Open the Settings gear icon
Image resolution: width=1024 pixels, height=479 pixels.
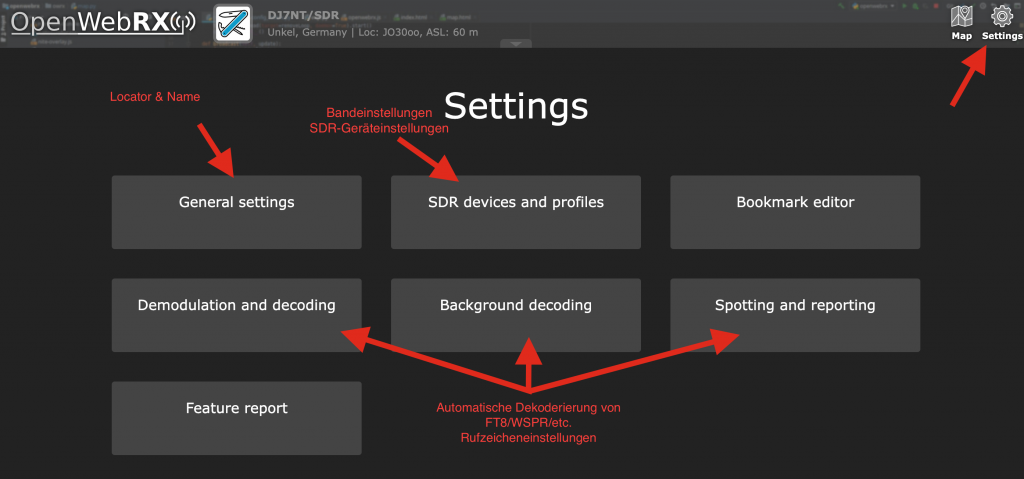point(1002,22)
